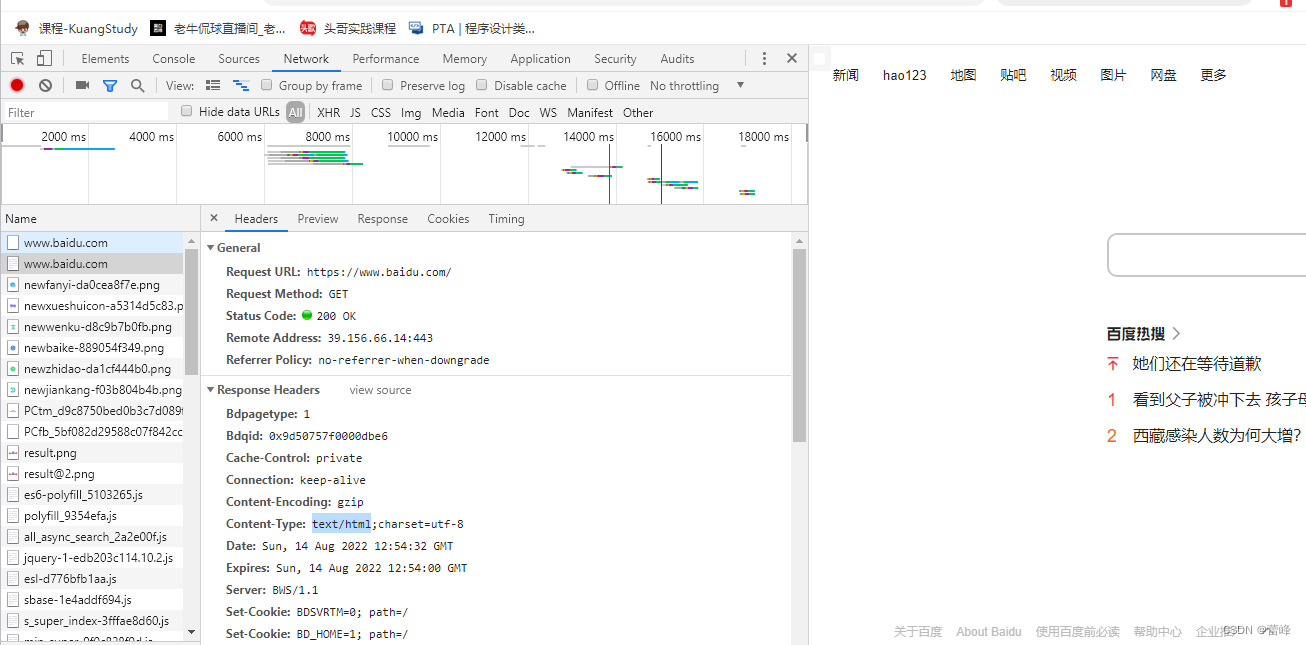Image resolution: width=1306 pixels, height=645 pixels.
Task: Open the Cookies tab
Action: pyautogui.click(x=448, y=219)
